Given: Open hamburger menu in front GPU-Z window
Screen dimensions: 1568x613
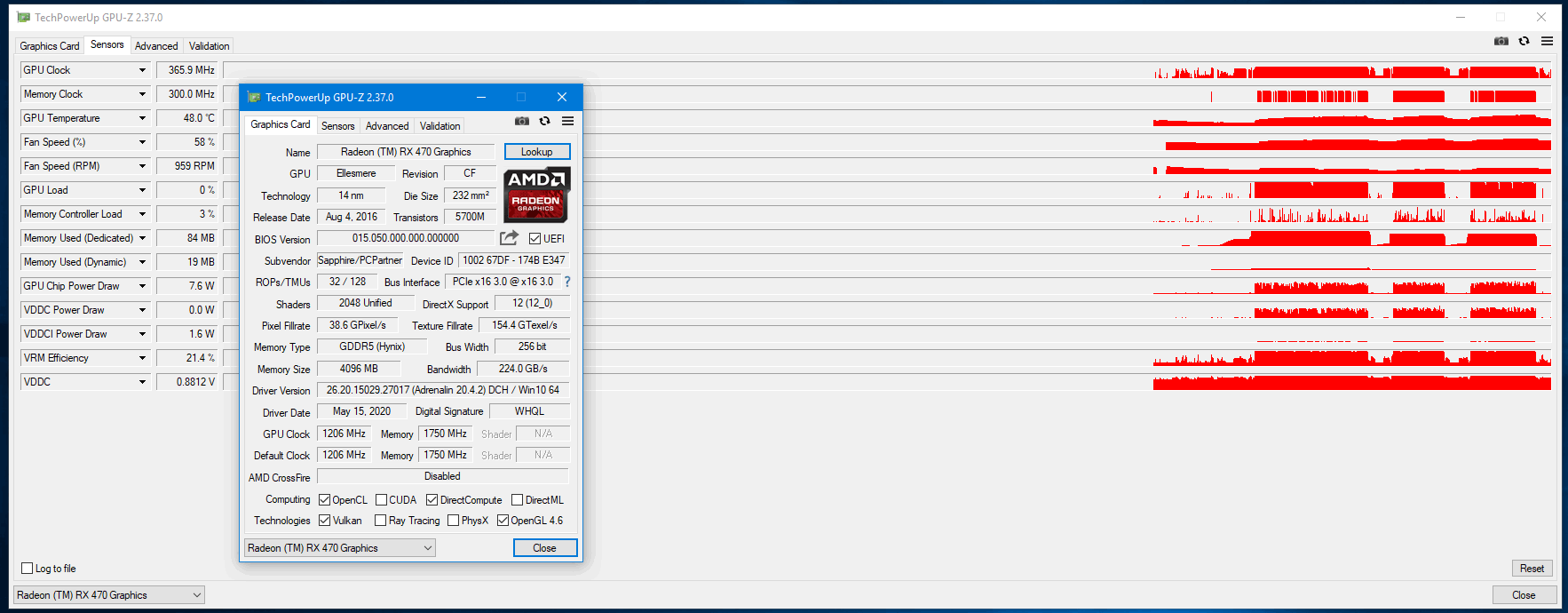Looking at the screenshot, I should click(x=567, y=121).
